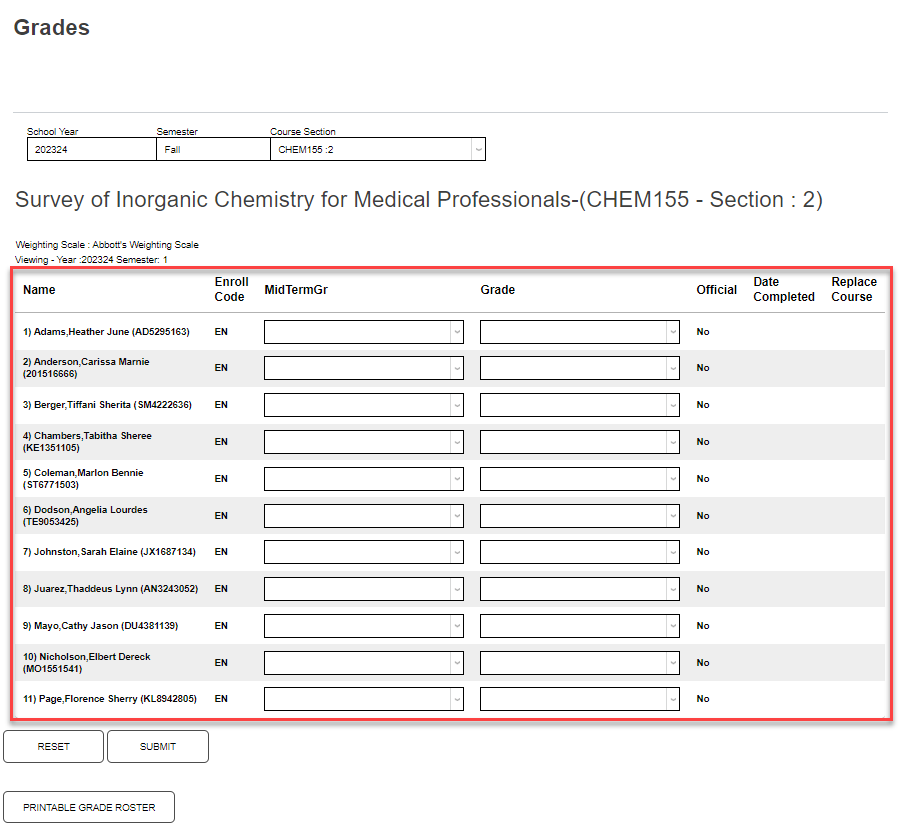The width and height of the screenshot is (902, 834).
Task: Click the SUBMIT button
Action: tap(157, 746)
